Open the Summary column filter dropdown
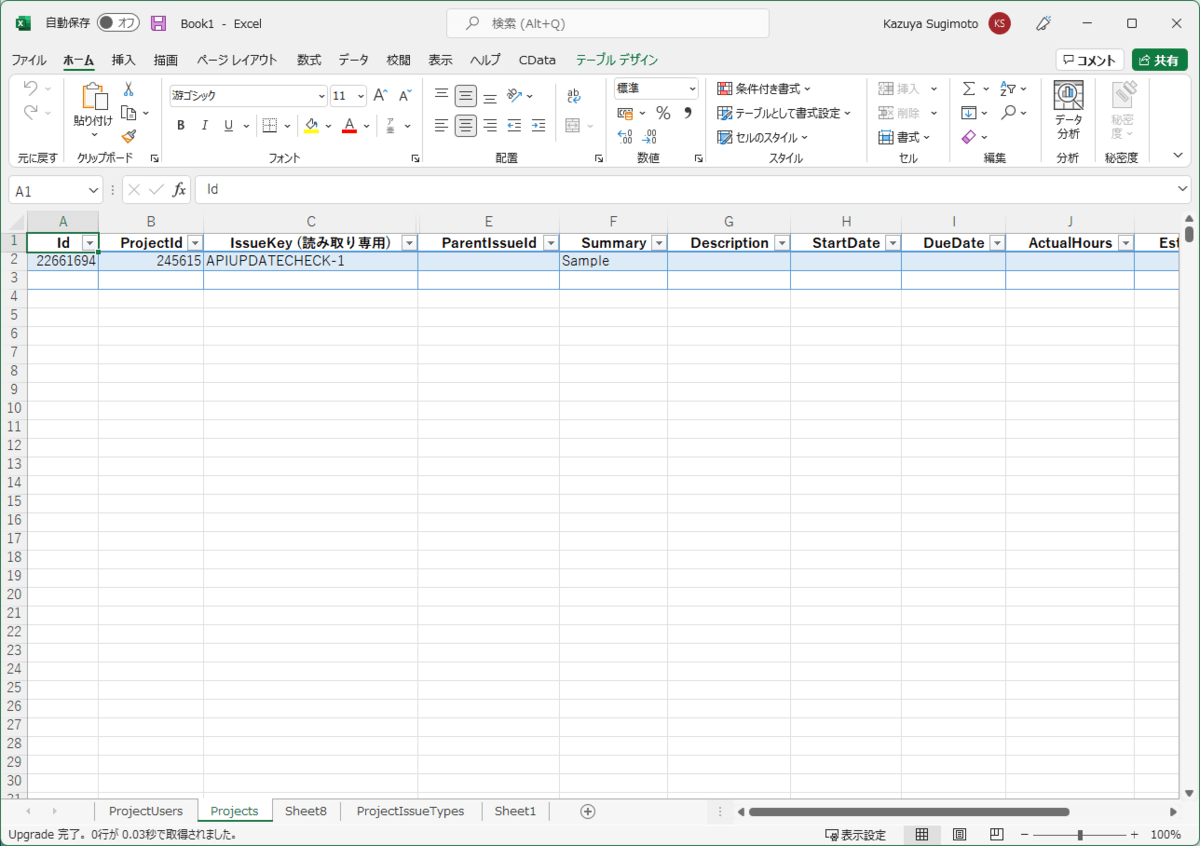Image resolution: width=1200 pixels, height=846 pixels. click(658, 243)
